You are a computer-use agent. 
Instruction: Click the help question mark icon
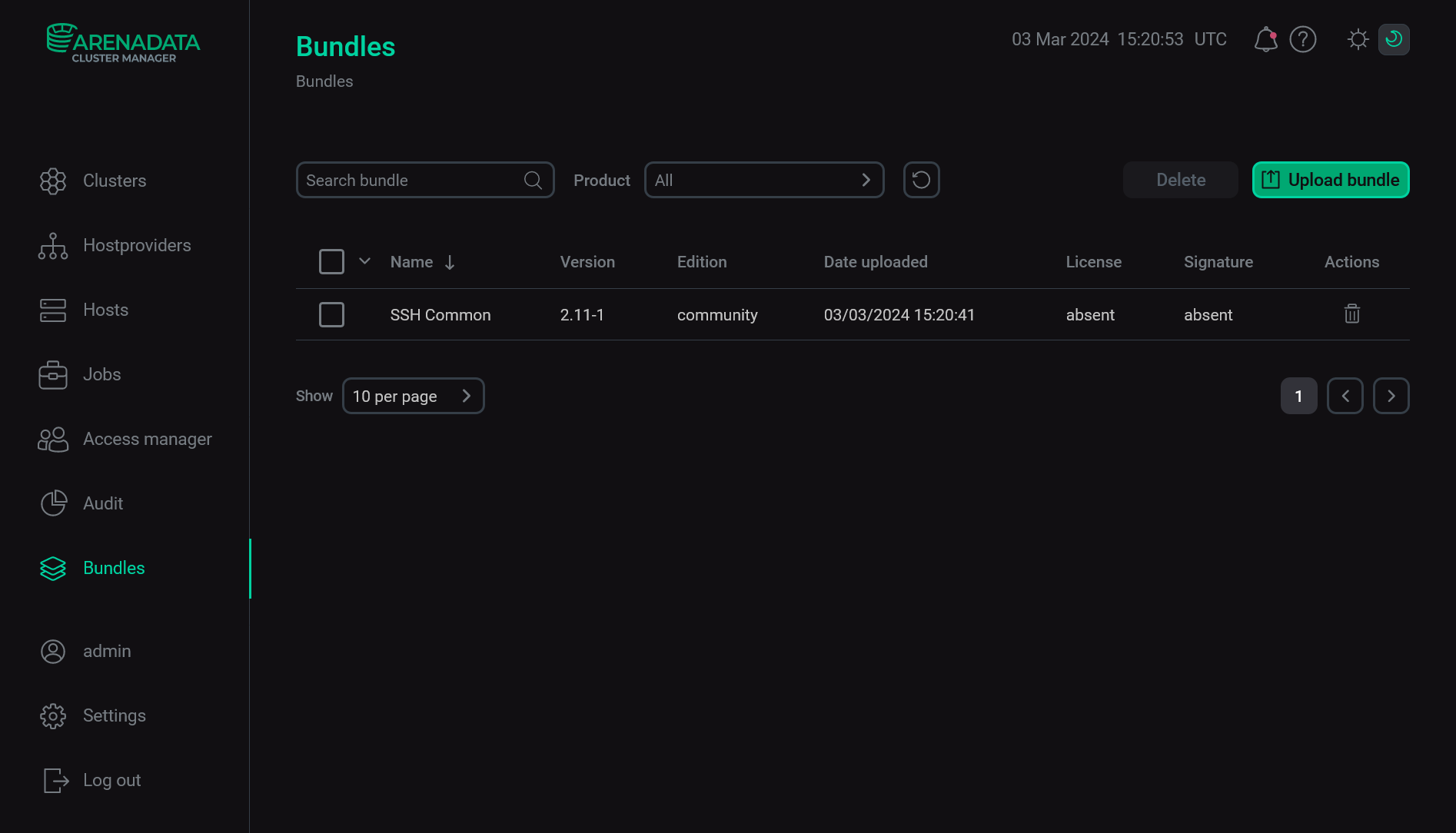pos(1303,39)
